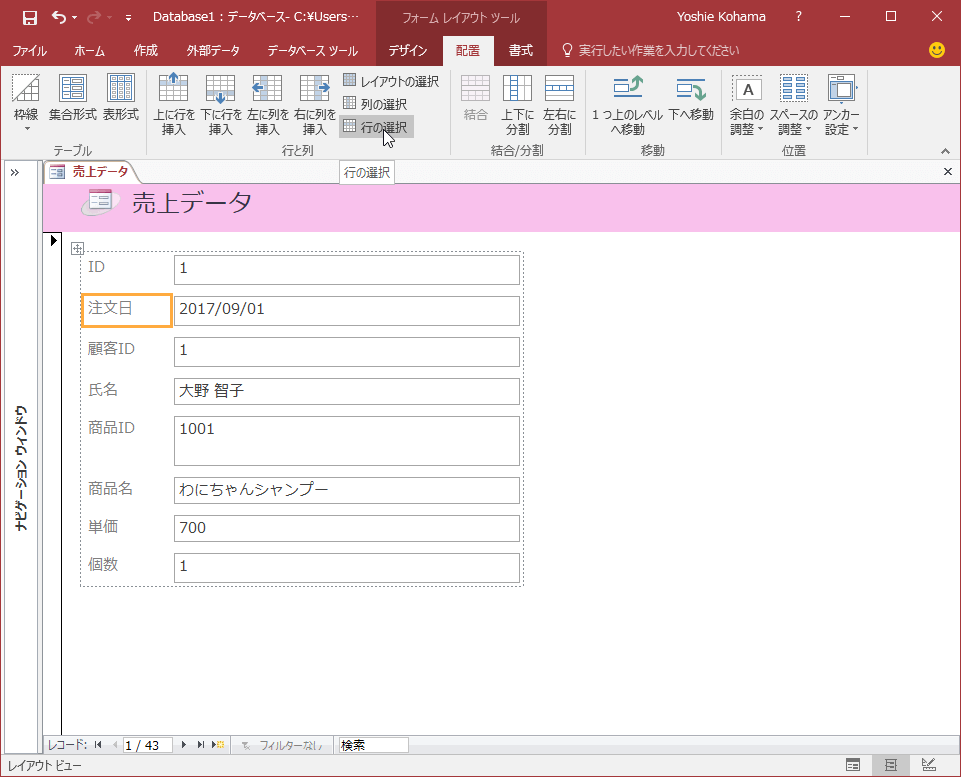
Task: Move up one level (1つ上のレベルへ移動)
Action: [627, 104]
